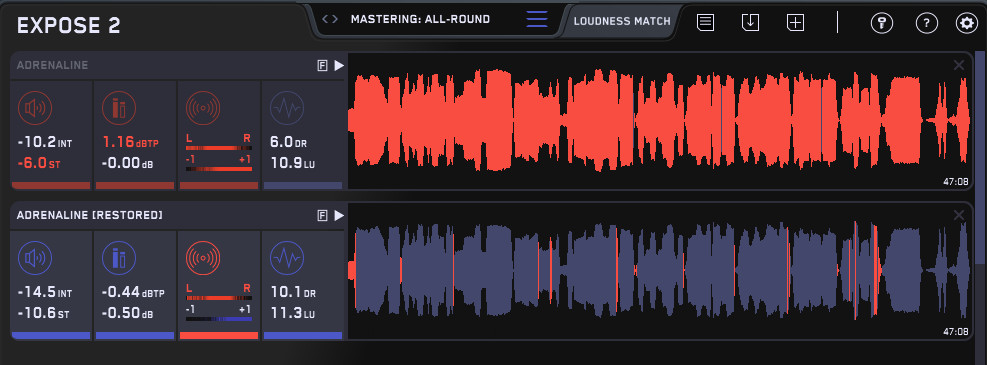Viewport: 987px width, 365px height.
Task: Click the L/R stereo balance meter for Restored track
Action: pos(218,293)
